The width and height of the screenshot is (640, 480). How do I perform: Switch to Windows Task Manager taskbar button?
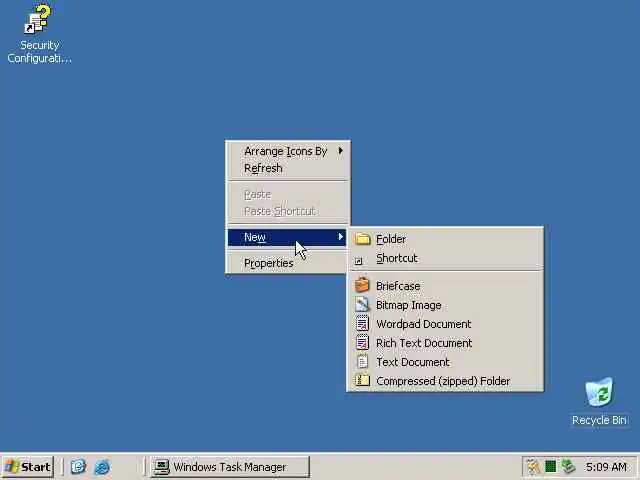[x=230, y=467]
